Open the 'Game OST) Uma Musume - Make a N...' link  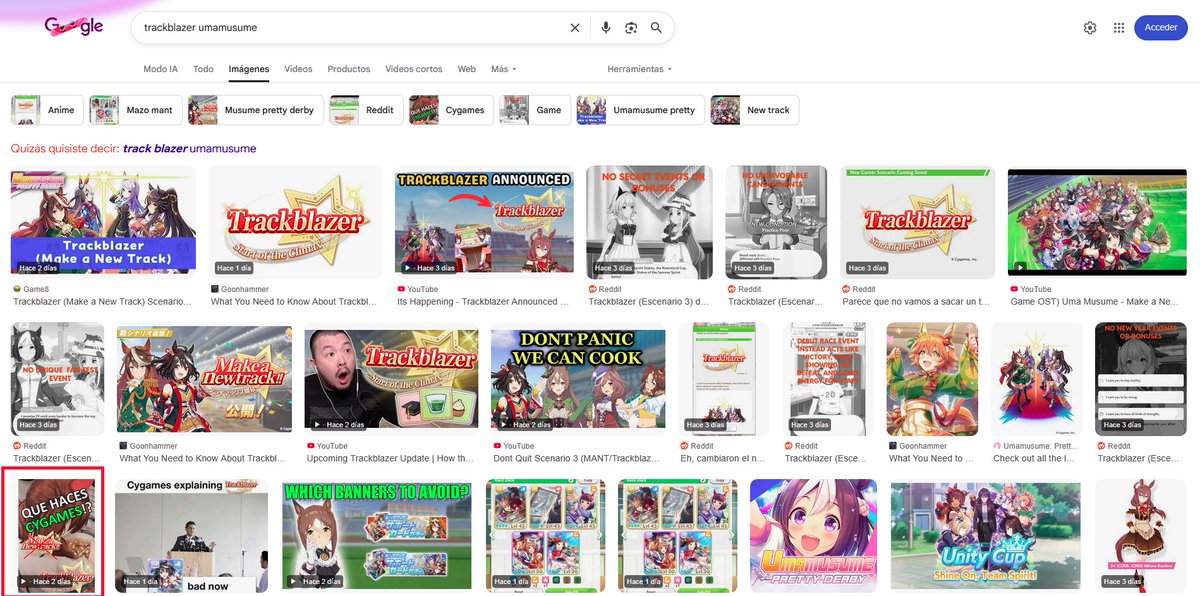[1095, 301]
